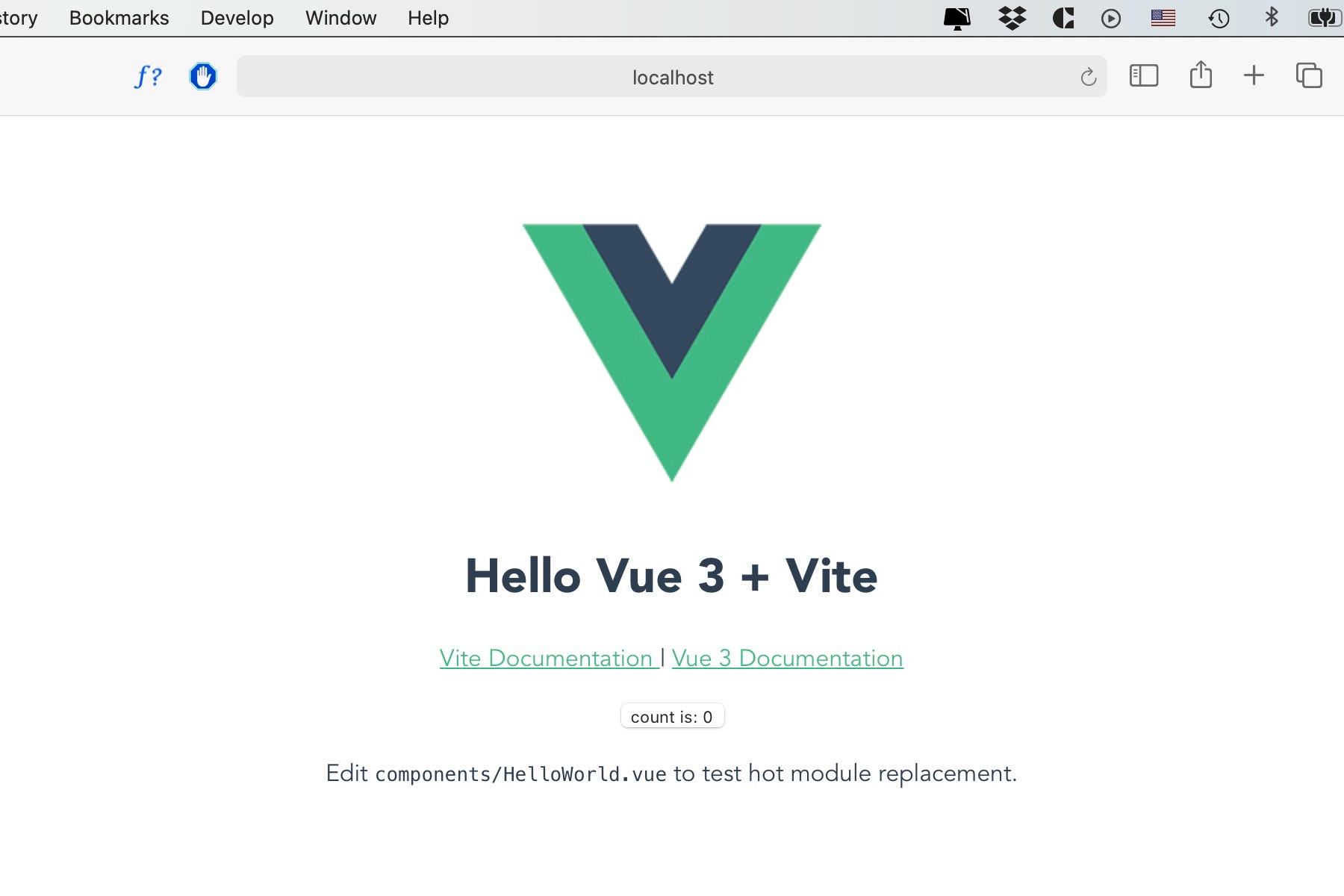Click the f? font extension icon
The height and width of the screenshot is (896, 1344).
pos(148,76)
